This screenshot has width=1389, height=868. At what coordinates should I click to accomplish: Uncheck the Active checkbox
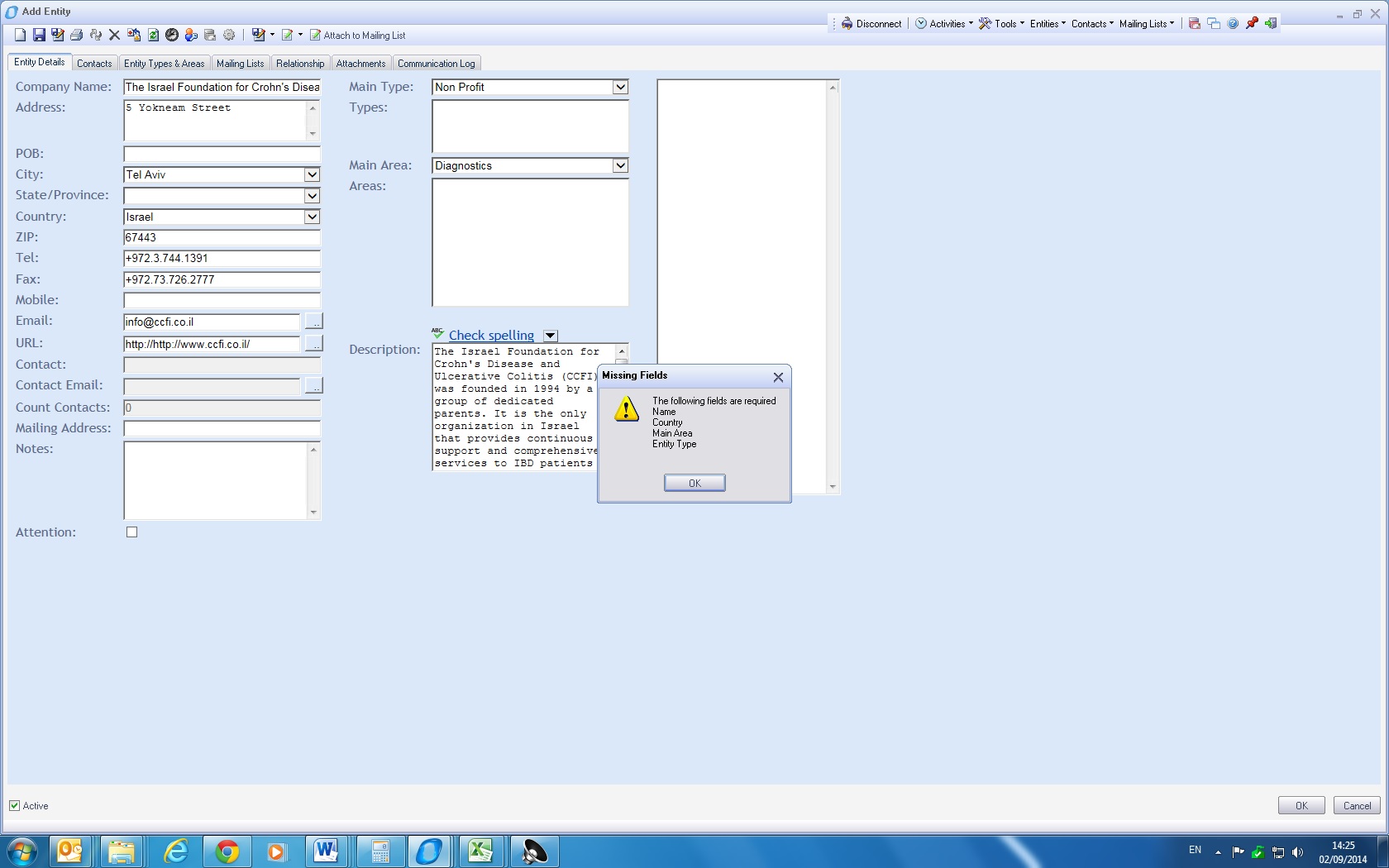coord(14,806)
